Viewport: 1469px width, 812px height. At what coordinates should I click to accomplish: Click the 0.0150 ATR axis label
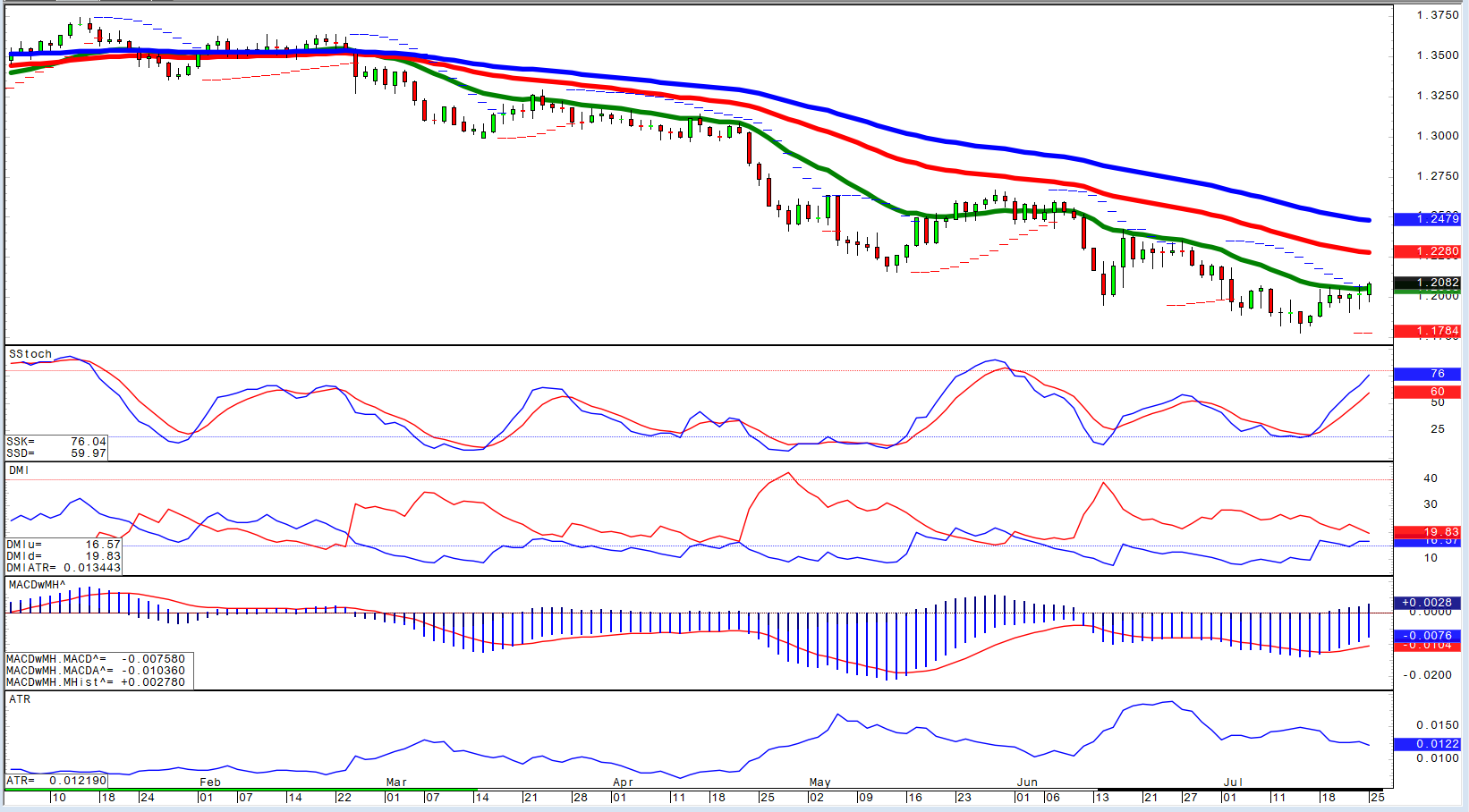pyautogui.click(x=1438, y=725)
